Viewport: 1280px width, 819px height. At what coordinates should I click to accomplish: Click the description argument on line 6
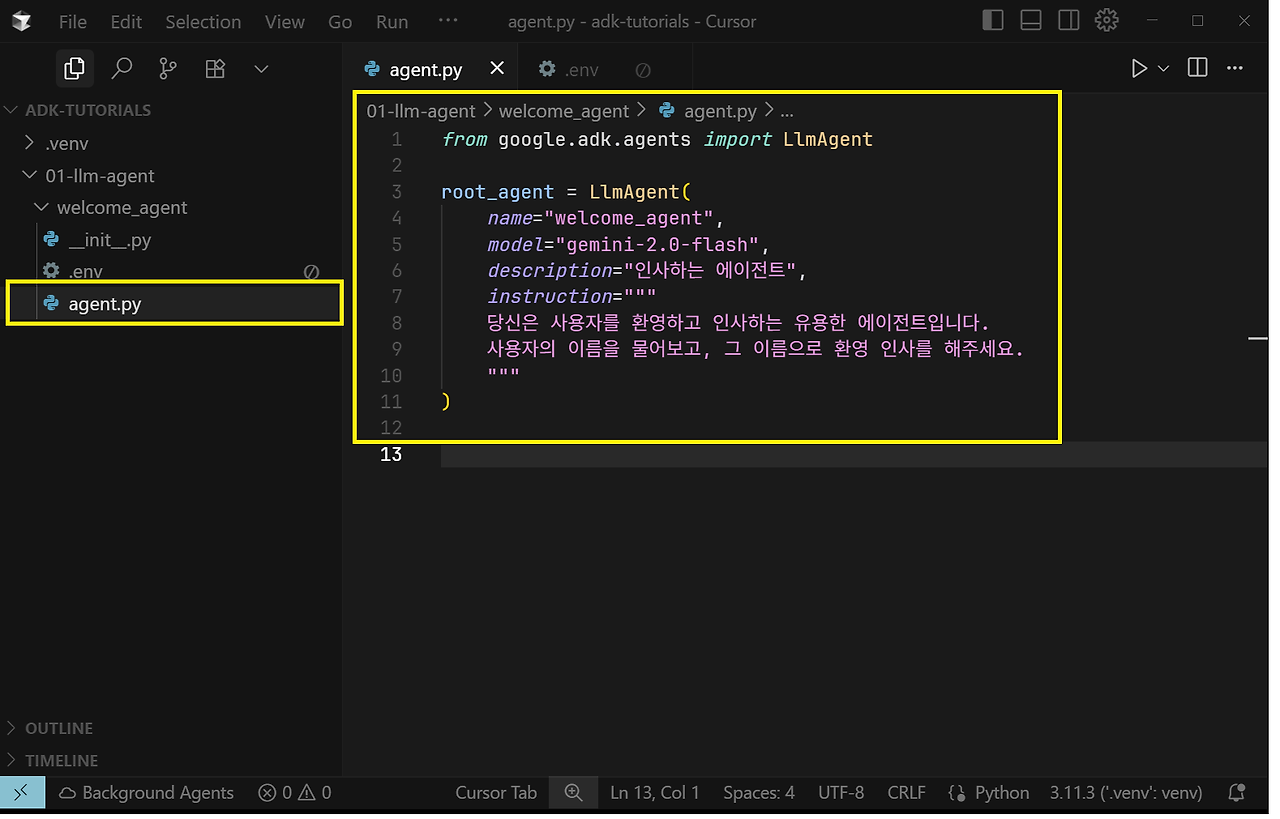coord(549,270)
